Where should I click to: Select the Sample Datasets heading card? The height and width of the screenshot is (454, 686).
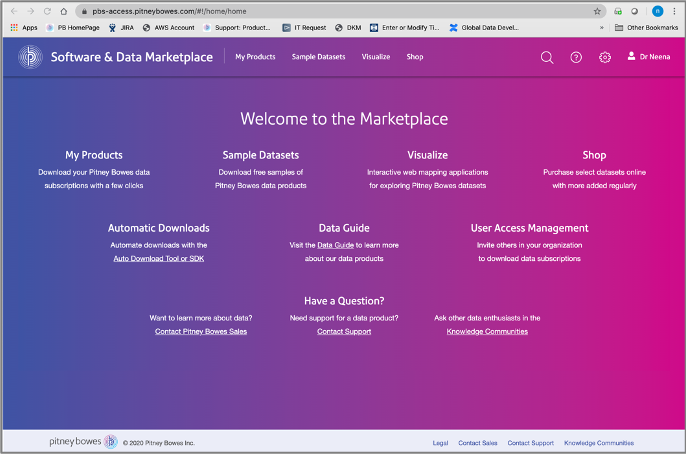point(261,155)
